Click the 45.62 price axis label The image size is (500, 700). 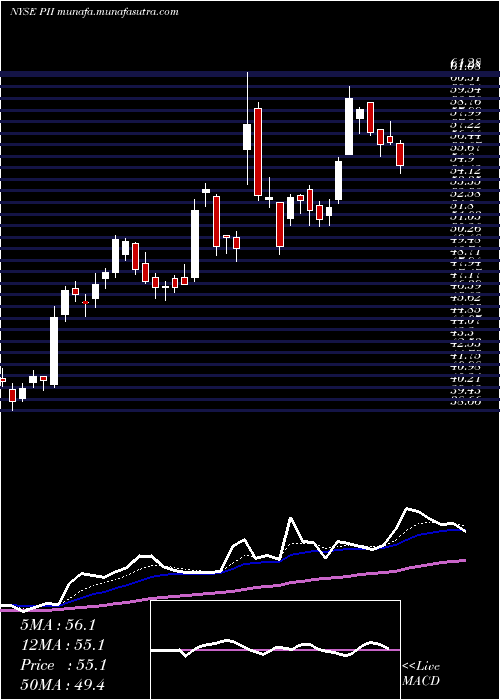pos(465,298)
